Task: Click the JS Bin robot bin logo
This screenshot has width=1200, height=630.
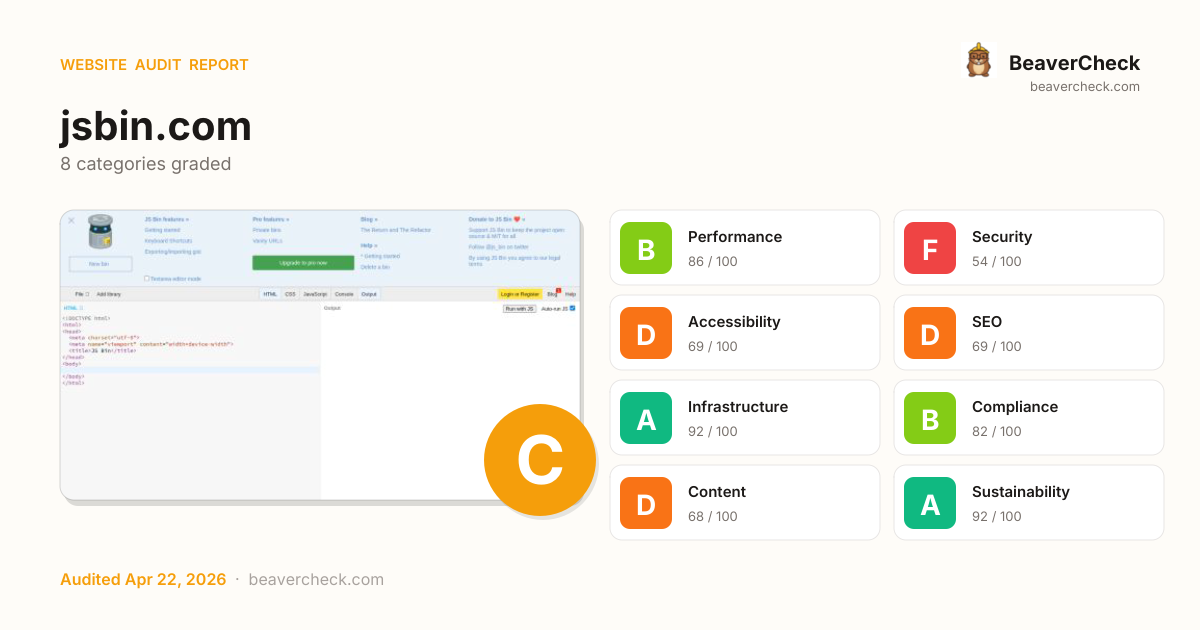Action: (100, 234)
